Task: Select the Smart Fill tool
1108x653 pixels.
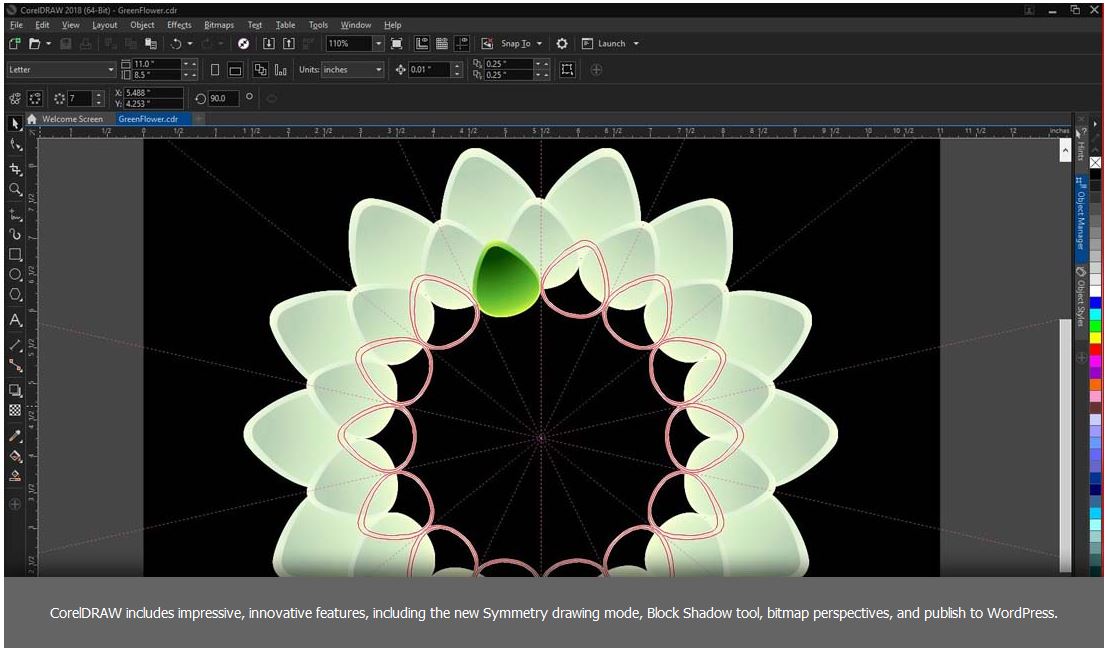Action: coord(15,476)
